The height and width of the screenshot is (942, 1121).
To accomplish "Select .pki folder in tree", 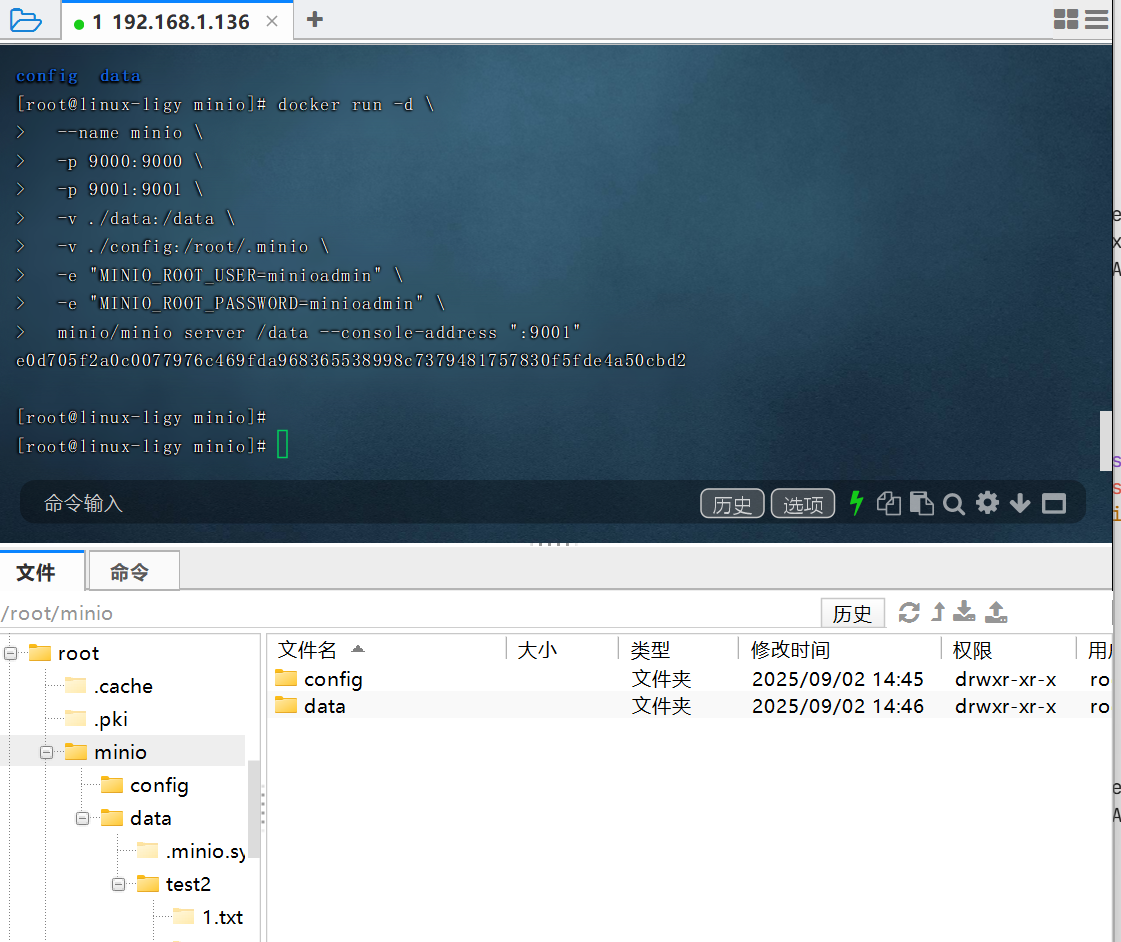I will pyautogui.click(x=97, y=719).
